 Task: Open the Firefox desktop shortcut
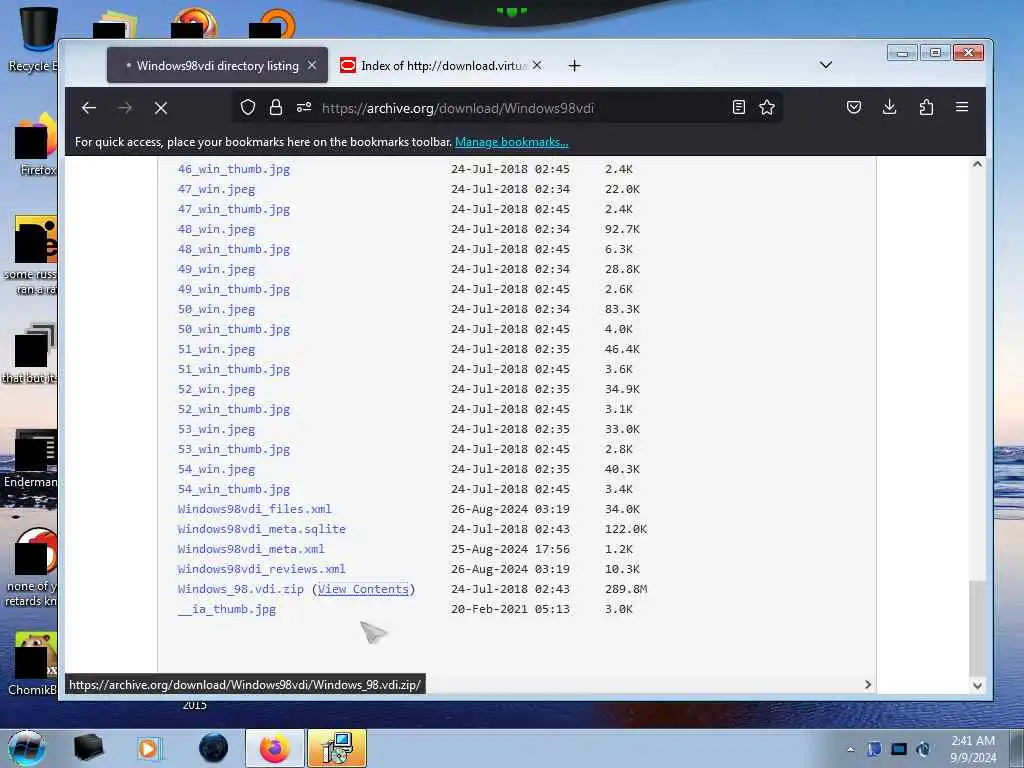click(x=34, y=146)
